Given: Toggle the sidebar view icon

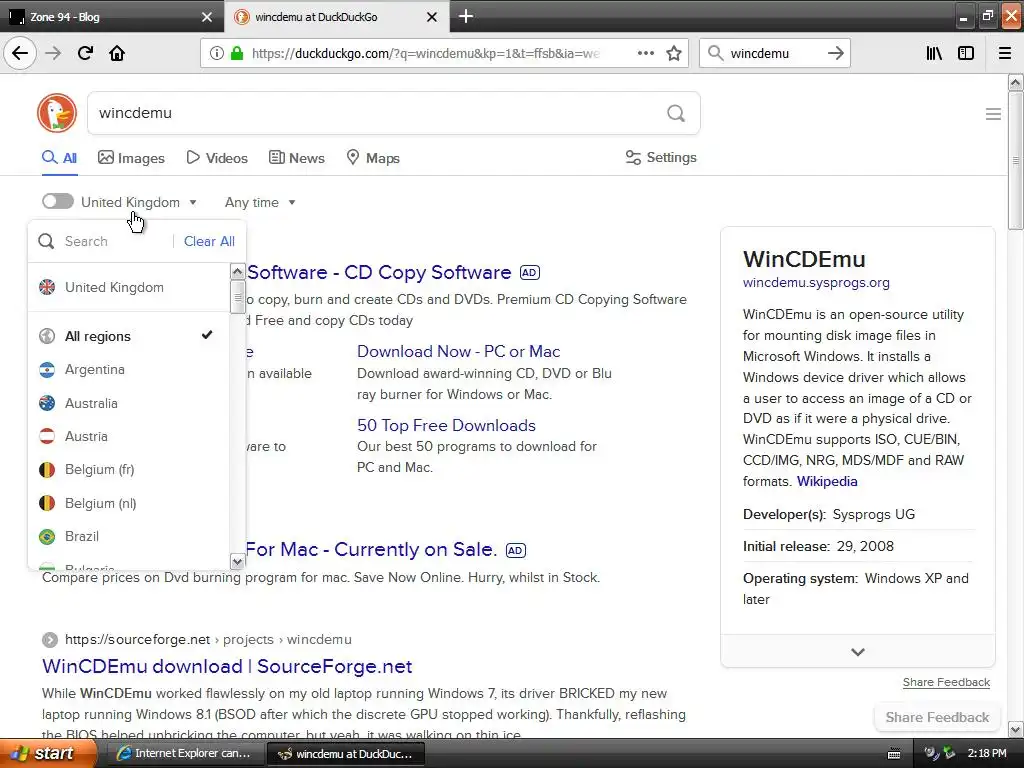Looking at the screenshot, I should 966,53.
